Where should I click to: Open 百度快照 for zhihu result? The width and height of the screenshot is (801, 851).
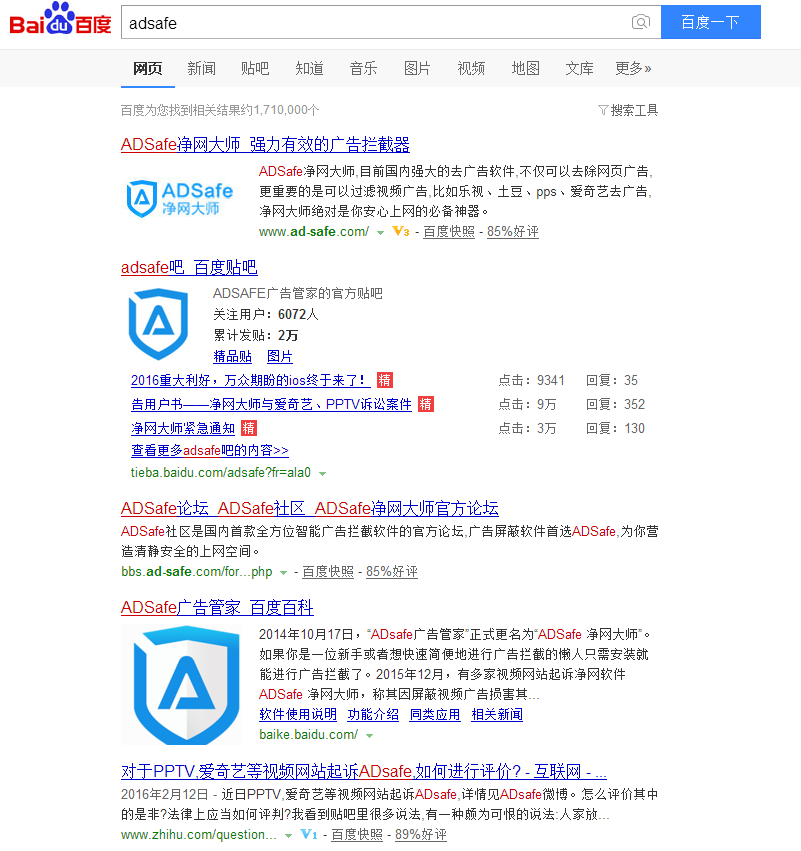point(357,835)
